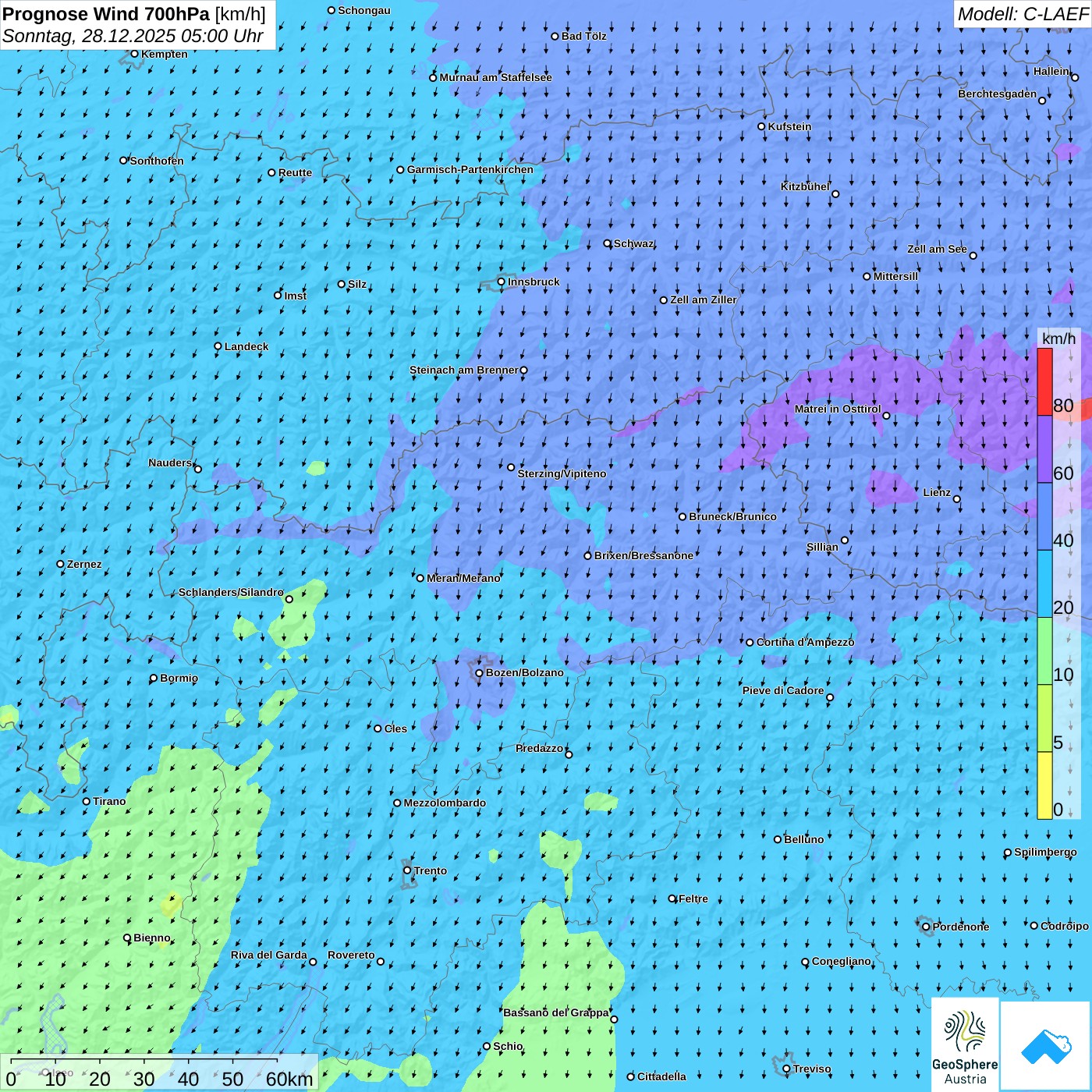Click the 'Conegliano' label text
Viewport: 1092px width, 1092px height.
[842, 961]
